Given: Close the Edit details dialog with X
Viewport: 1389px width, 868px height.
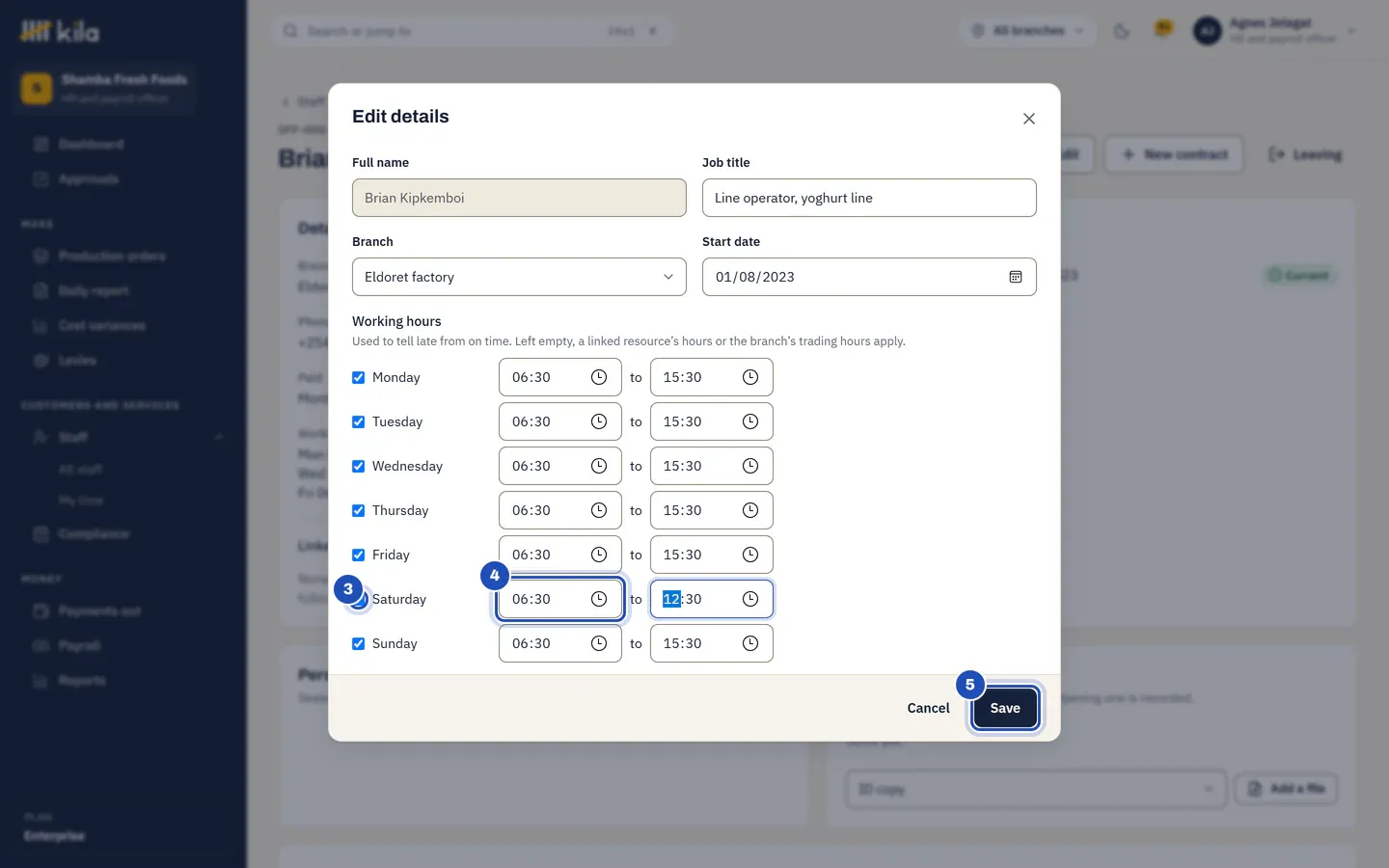Looking at the screenshot, I should click(x=1029, y=119).
